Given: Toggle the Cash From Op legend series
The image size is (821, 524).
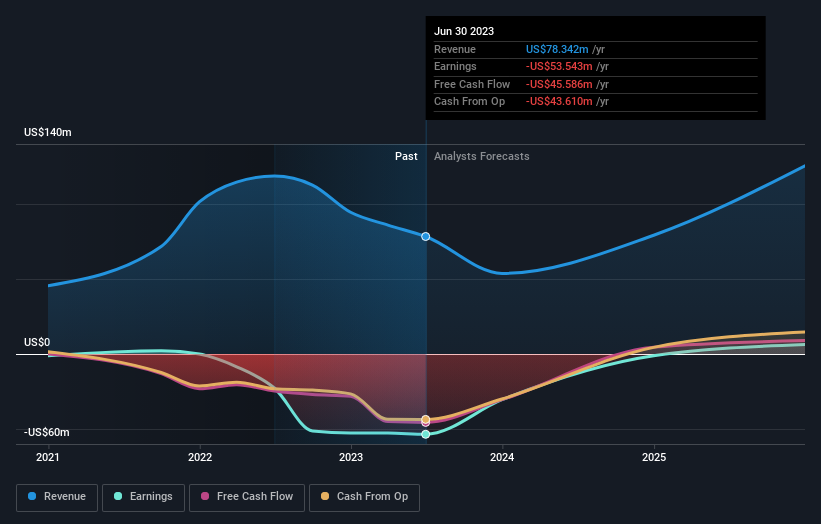Looking at the screenshot, I should [364, 497].
